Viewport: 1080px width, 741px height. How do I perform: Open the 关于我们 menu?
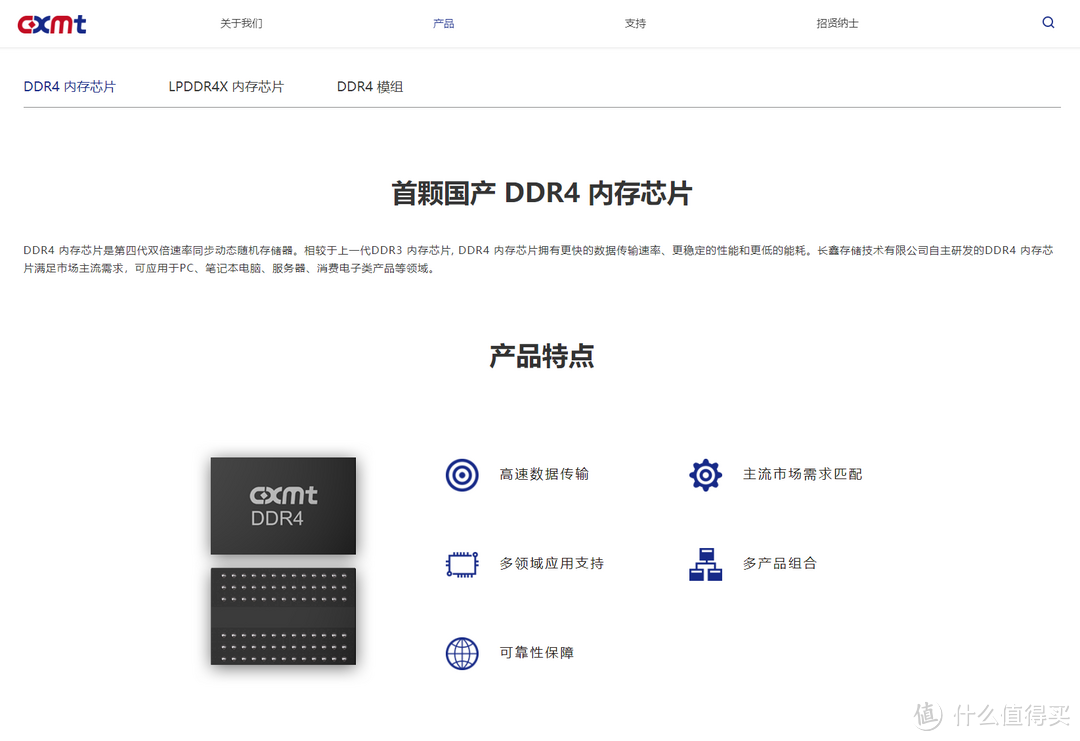tap(240, 22)
